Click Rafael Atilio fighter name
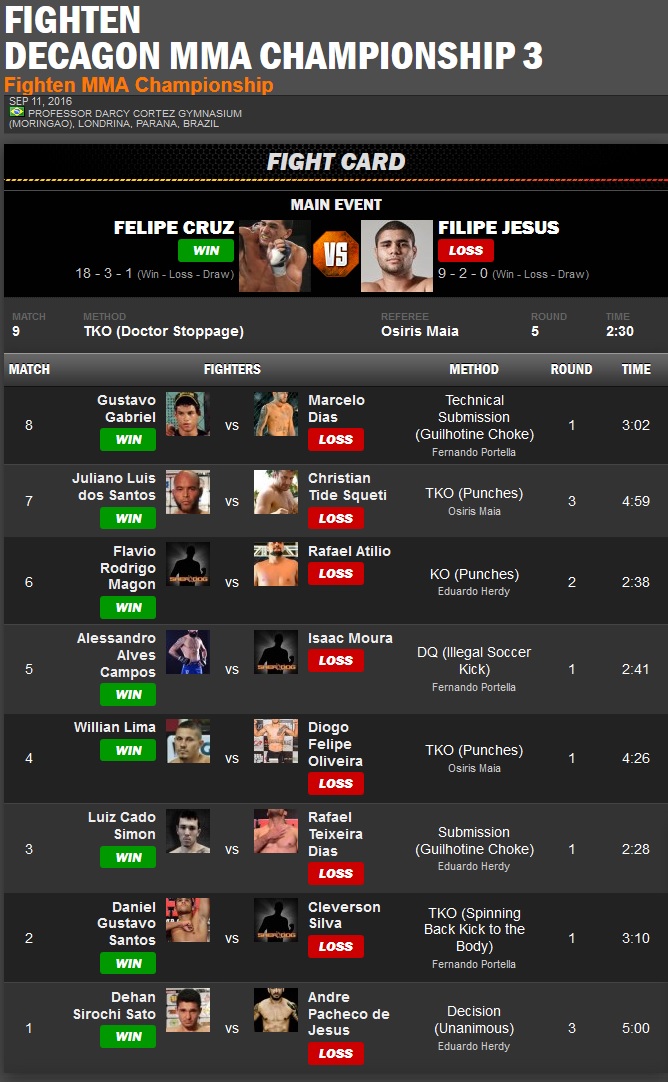668x1082 pixels. click(x=349, y=551)
